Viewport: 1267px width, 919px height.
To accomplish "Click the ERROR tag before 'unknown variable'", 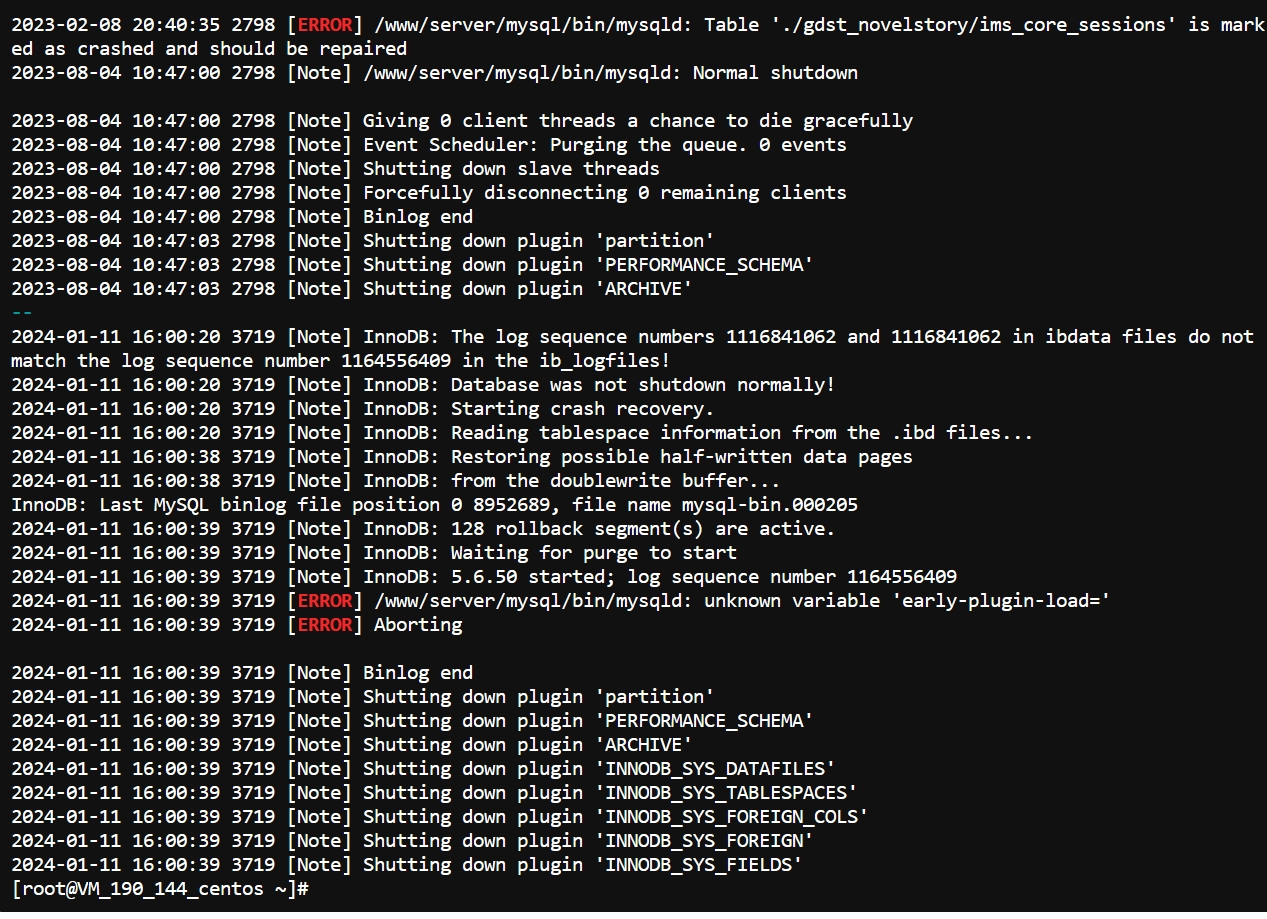I will point(325,600).
